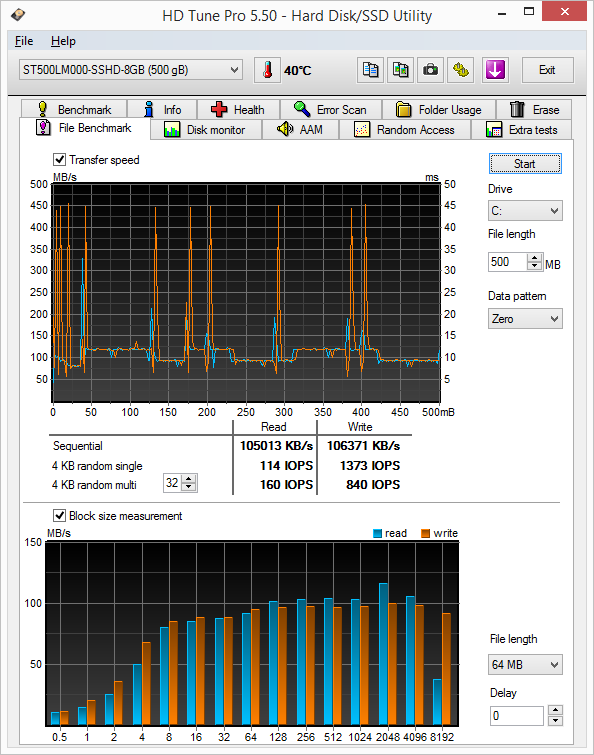Screen dimensions: 594x755
Task: Open the Help menu
Action: [x=63, y=41]
